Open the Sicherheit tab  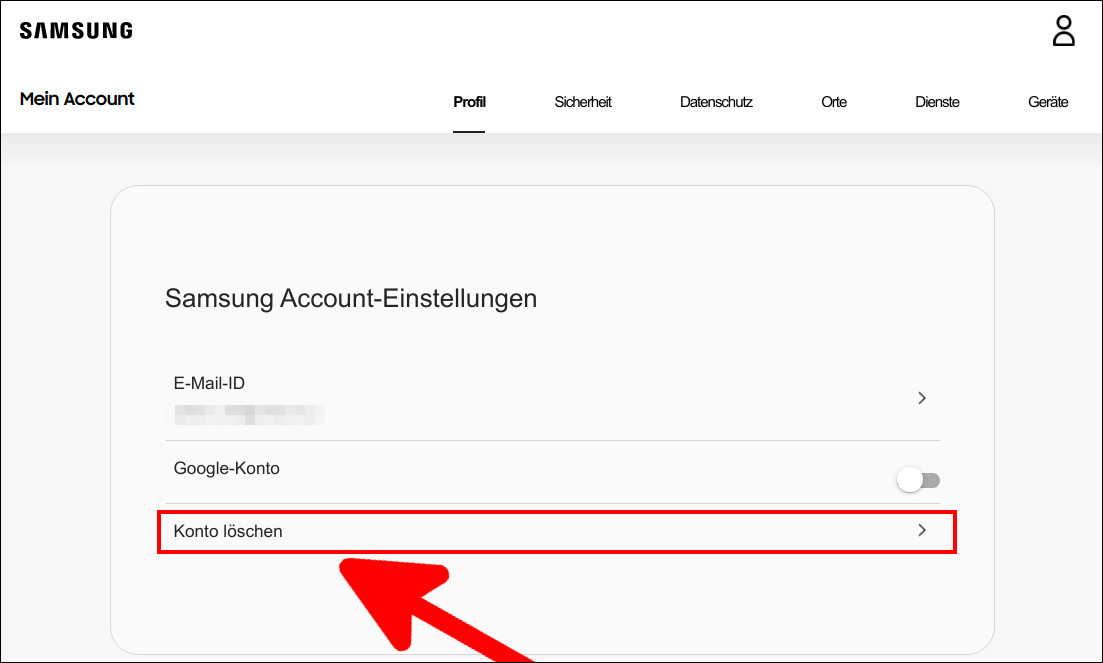[x=582, y=102]
